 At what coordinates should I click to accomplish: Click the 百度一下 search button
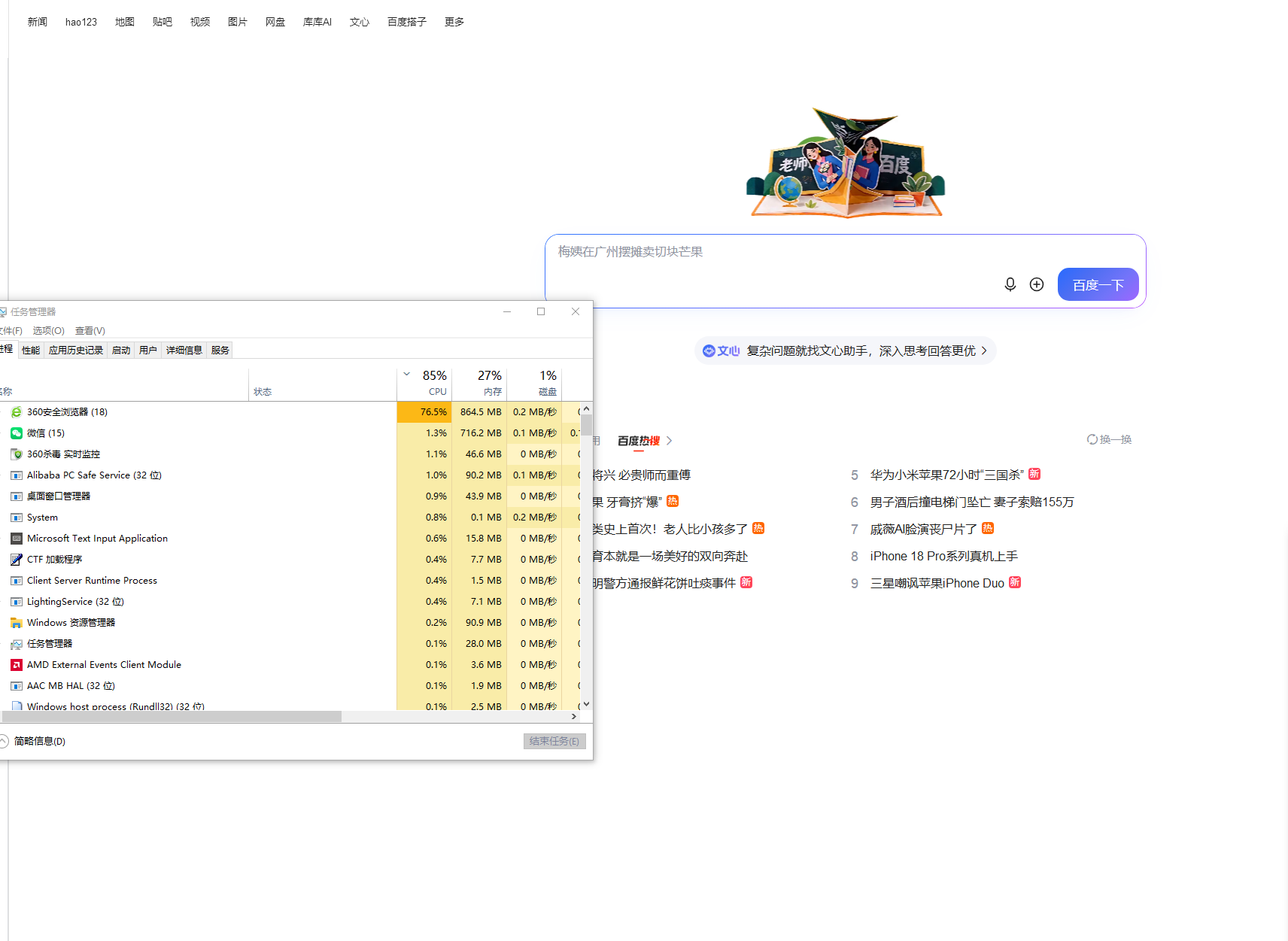1098,284
